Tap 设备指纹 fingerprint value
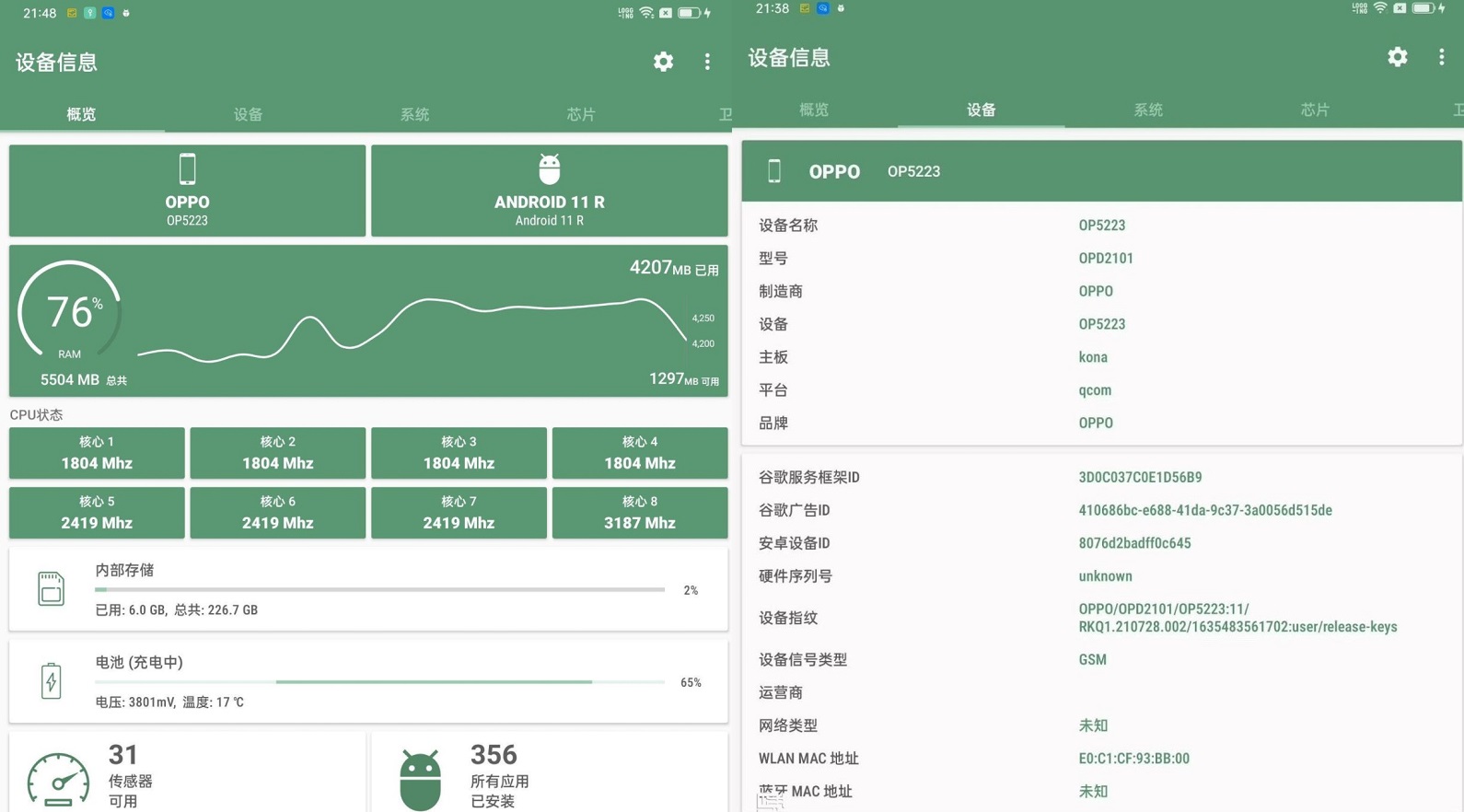 tap(1237, 618)
